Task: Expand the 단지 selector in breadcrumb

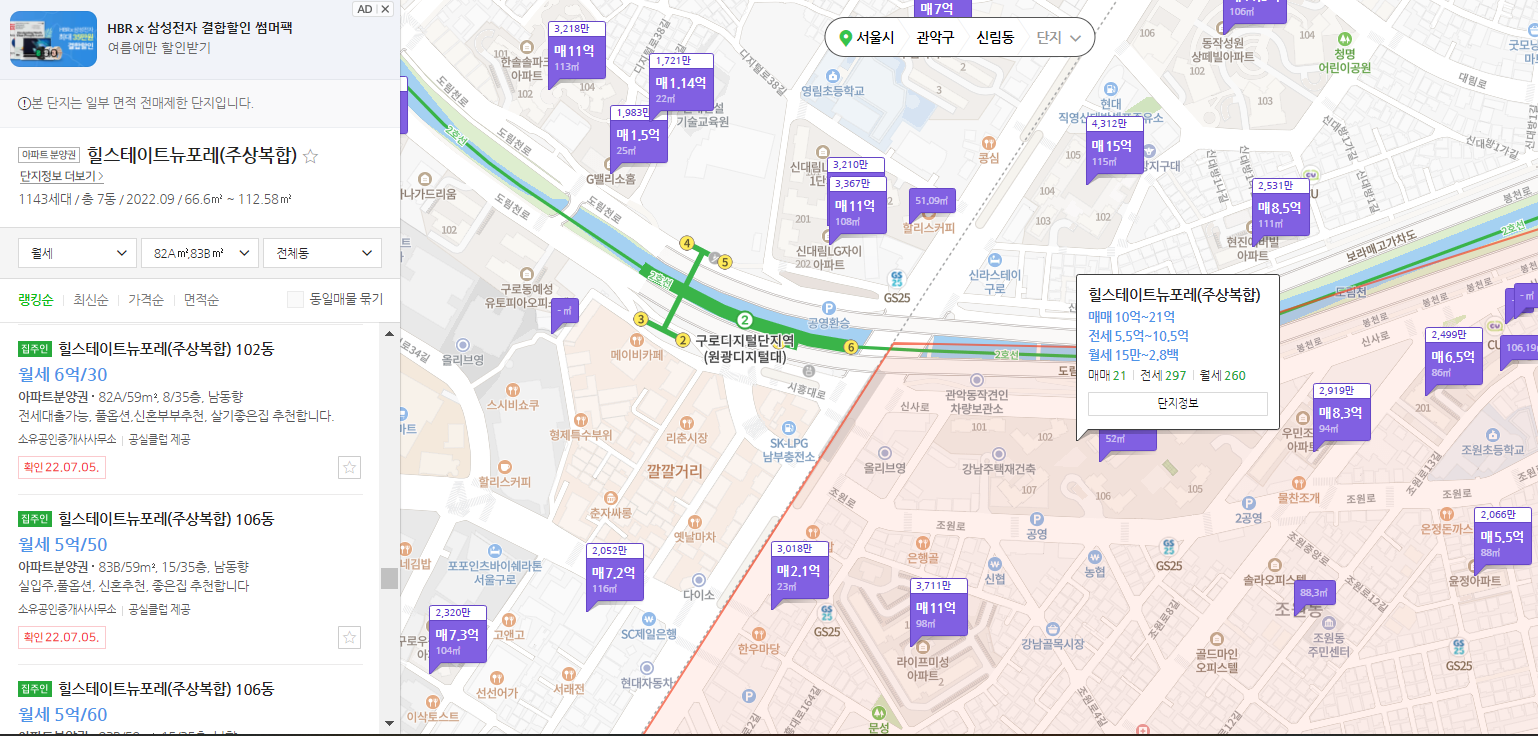Action: coord(1059,38)
